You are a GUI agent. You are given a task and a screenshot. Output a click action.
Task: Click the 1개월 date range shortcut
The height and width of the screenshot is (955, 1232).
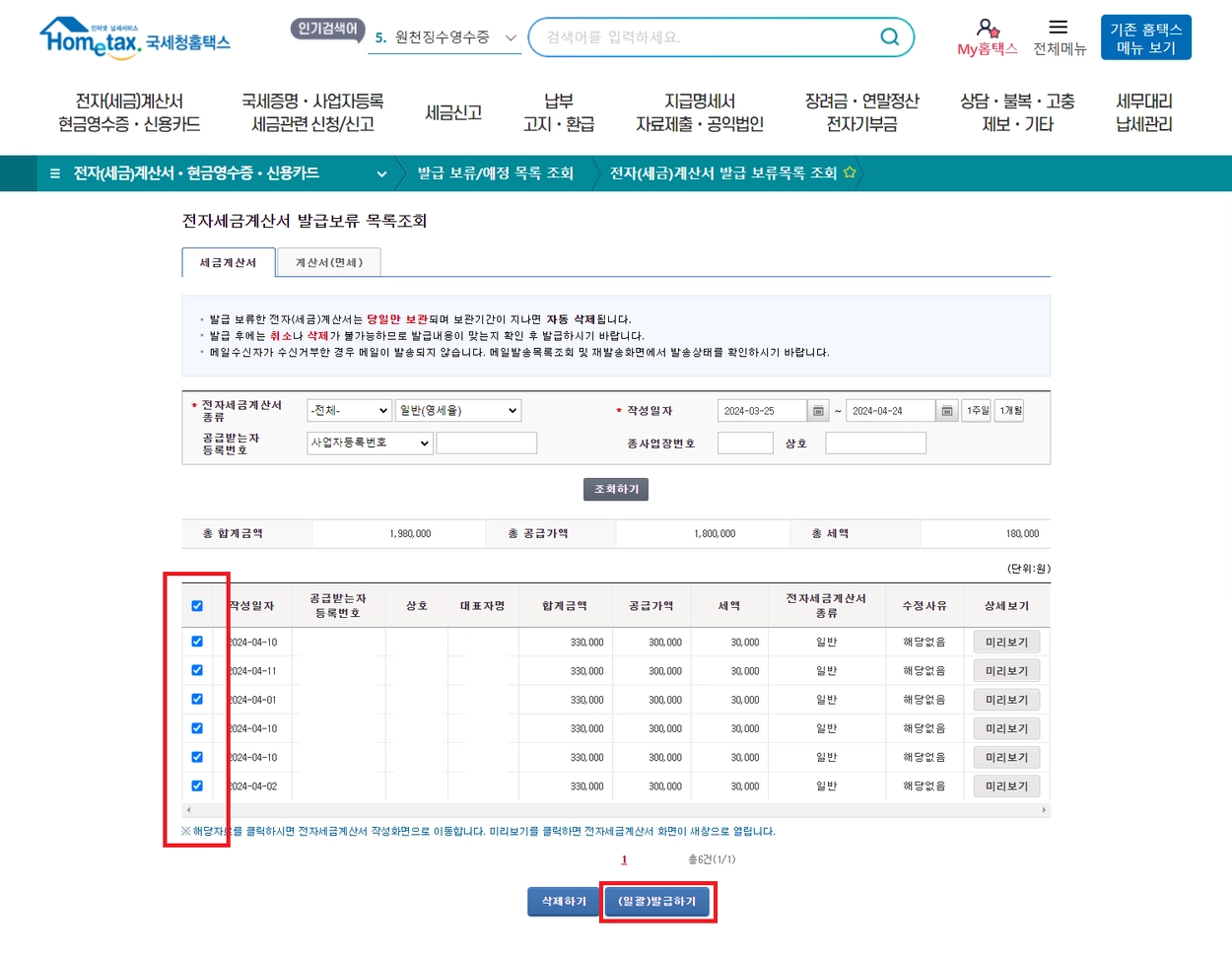coord(1008,410)
